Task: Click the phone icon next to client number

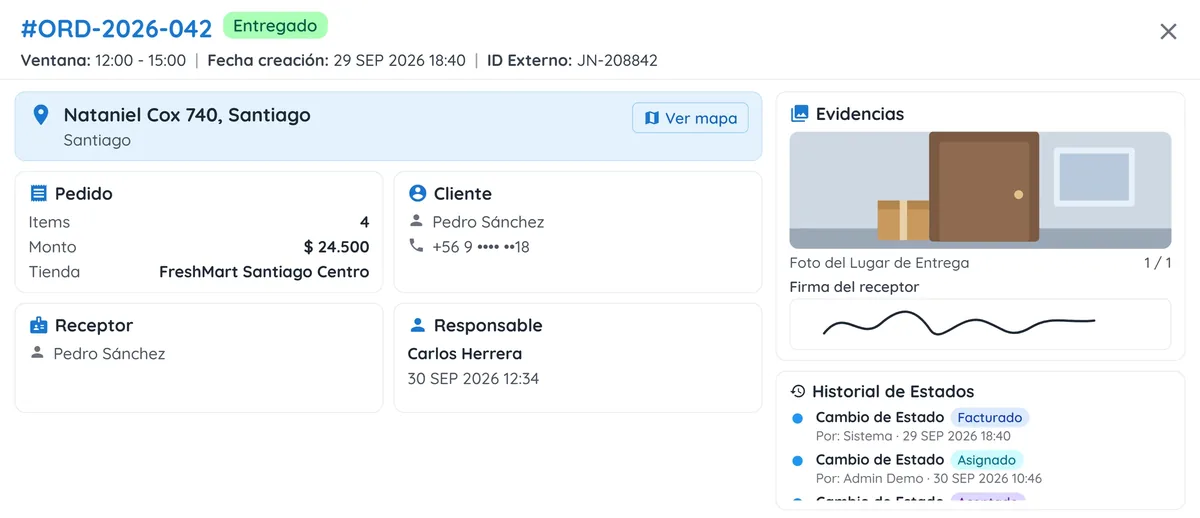Action: pyautogui.click(x=417, y=246)
